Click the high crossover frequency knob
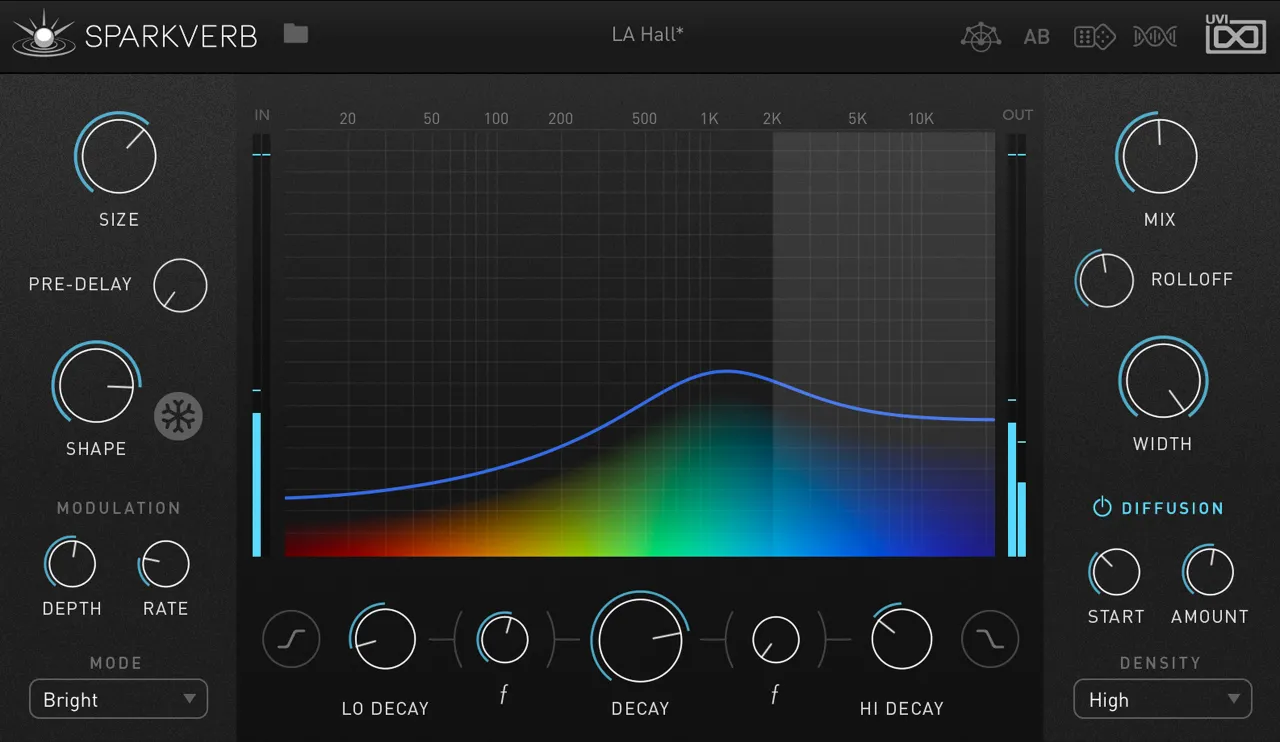Viewport: 1280px width, 742px height. coord(776,640)
